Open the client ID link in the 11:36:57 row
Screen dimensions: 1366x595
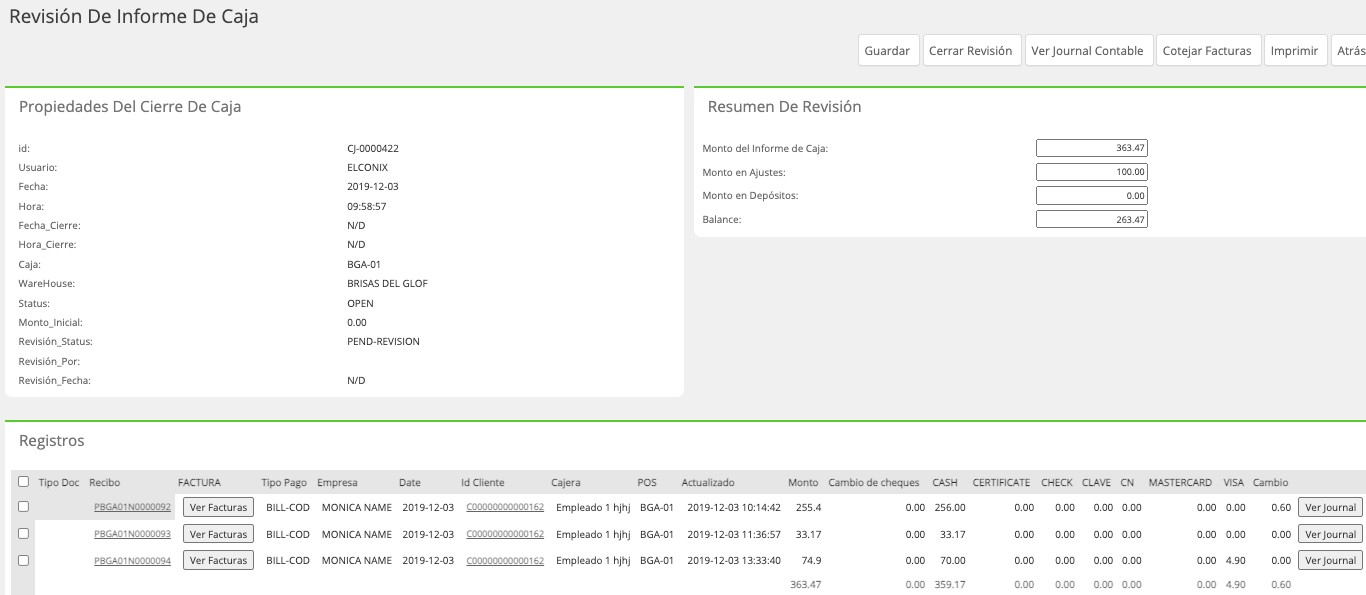click(505, 534)
